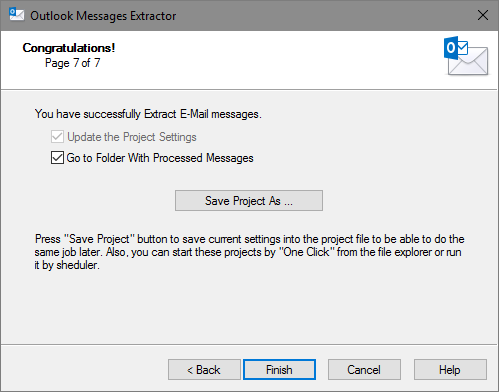Click the grayed Update the Project Settings checkbox
The width and height of the screenshot is (499, 392).
[57, 137]
